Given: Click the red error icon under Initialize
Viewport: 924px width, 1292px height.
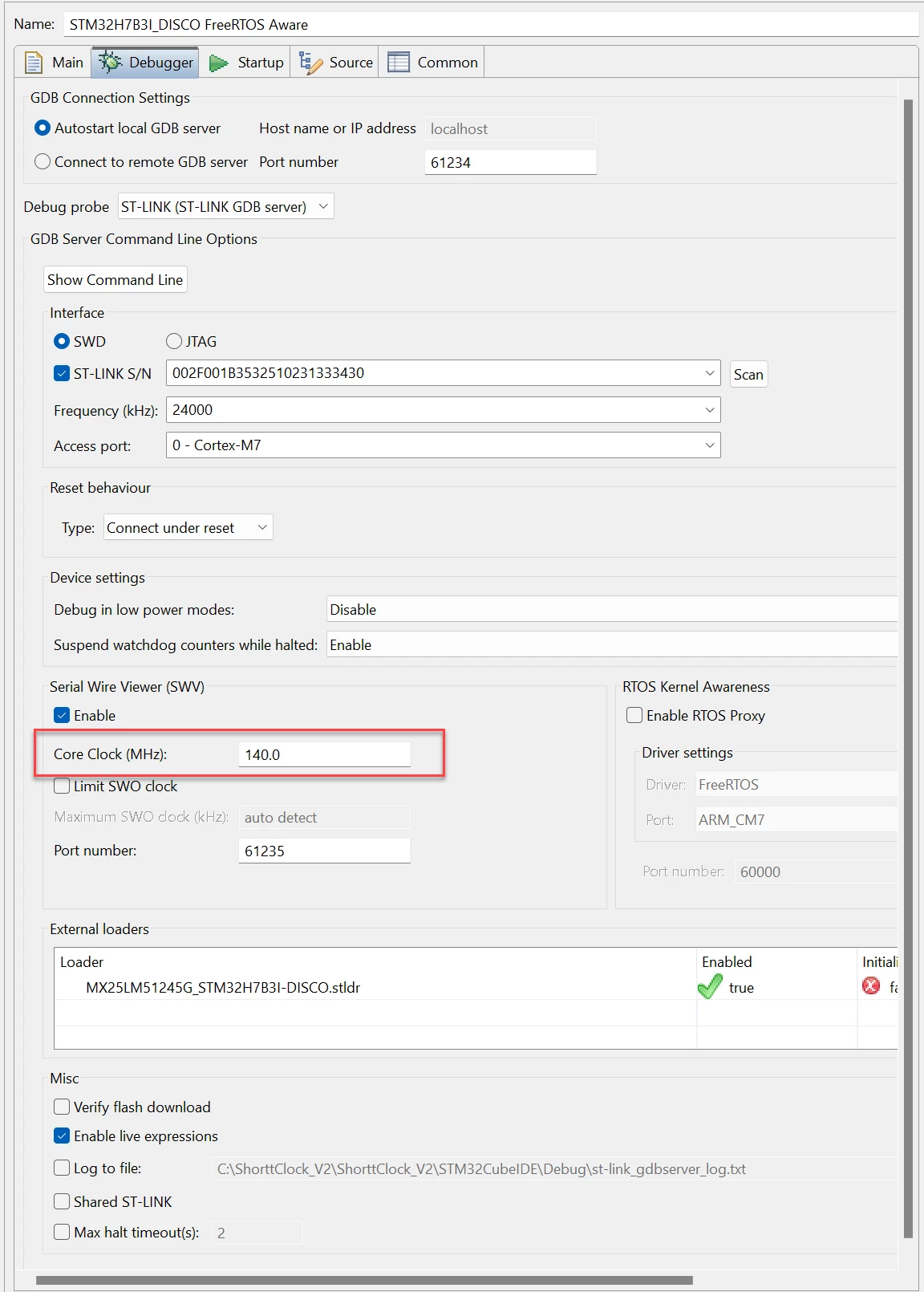Looking at the screenshot, I should coord(871,985).
